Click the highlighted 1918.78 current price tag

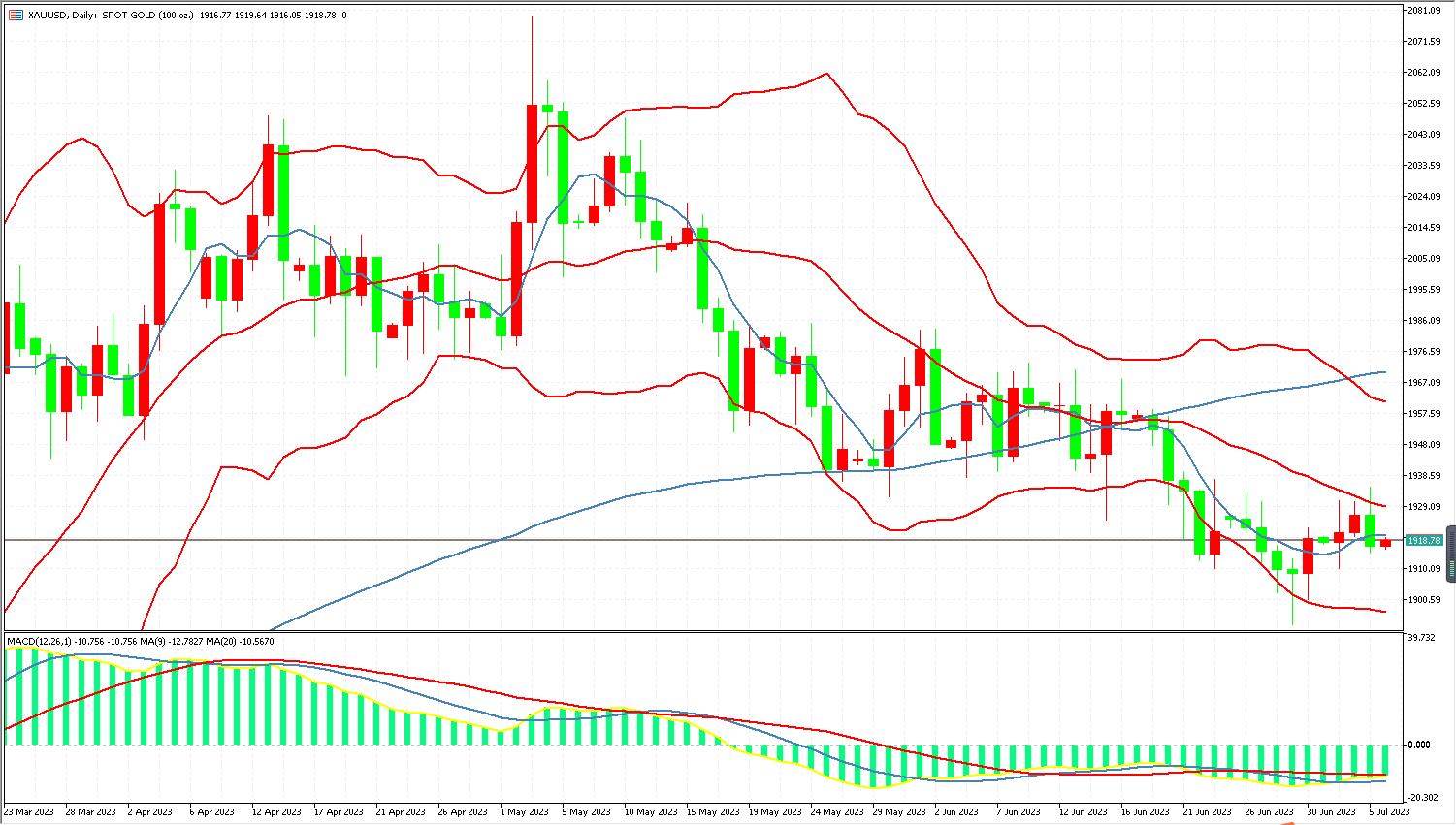1424,540
